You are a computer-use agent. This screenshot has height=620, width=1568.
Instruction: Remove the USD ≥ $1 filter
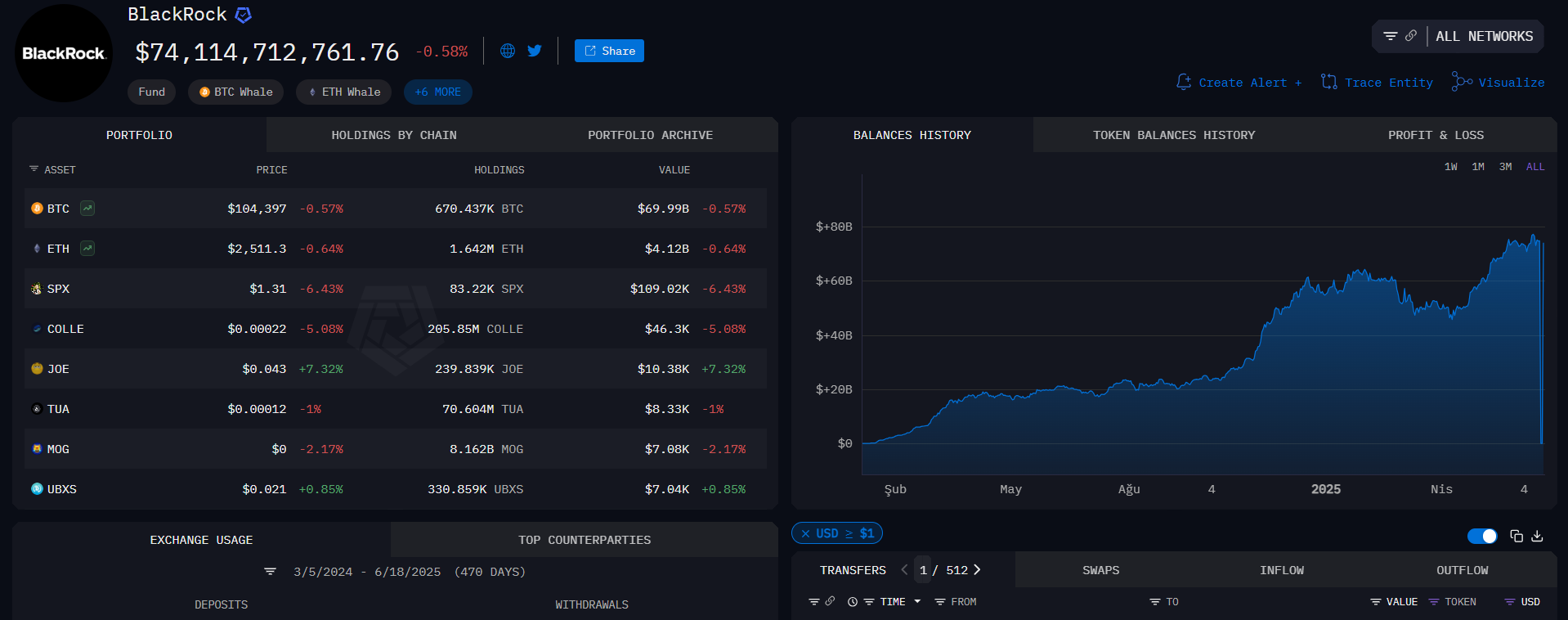click(805, 533)
